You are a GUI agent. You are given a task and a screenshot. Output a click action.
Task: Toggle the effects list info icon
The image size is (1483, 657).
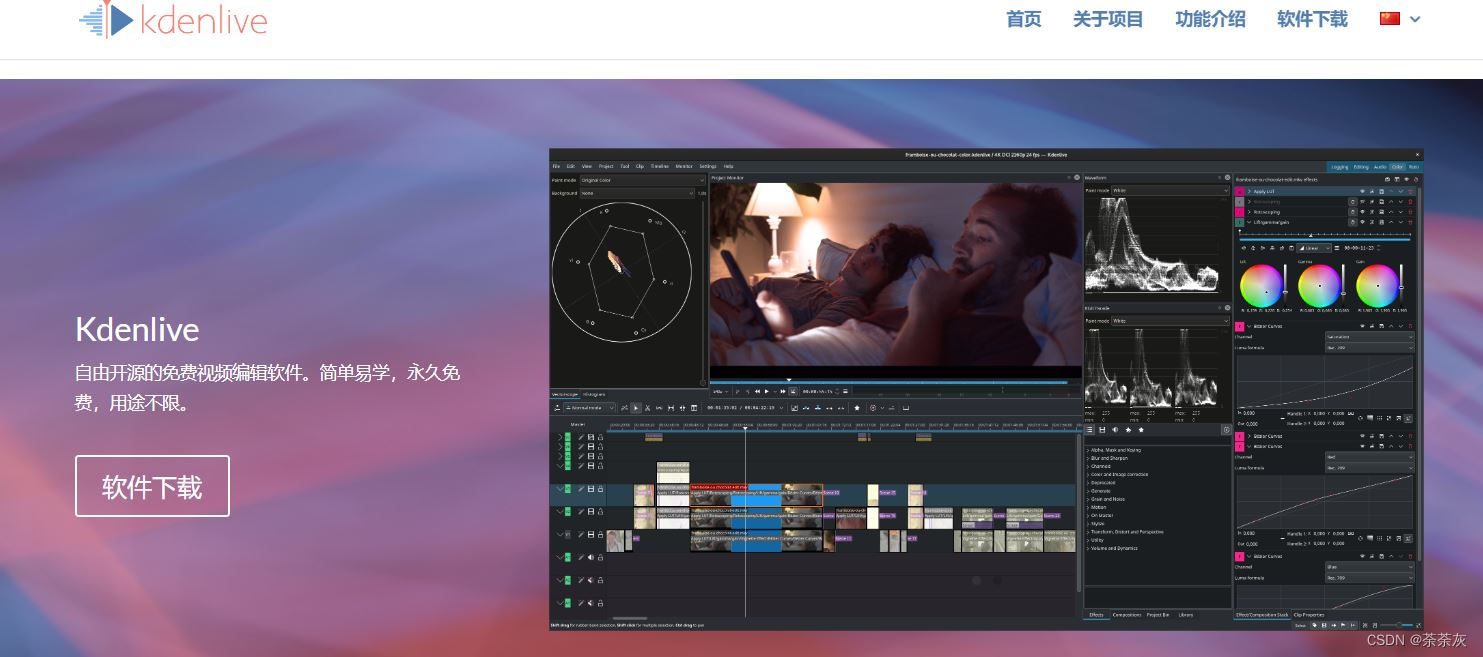click(1226, 430)
